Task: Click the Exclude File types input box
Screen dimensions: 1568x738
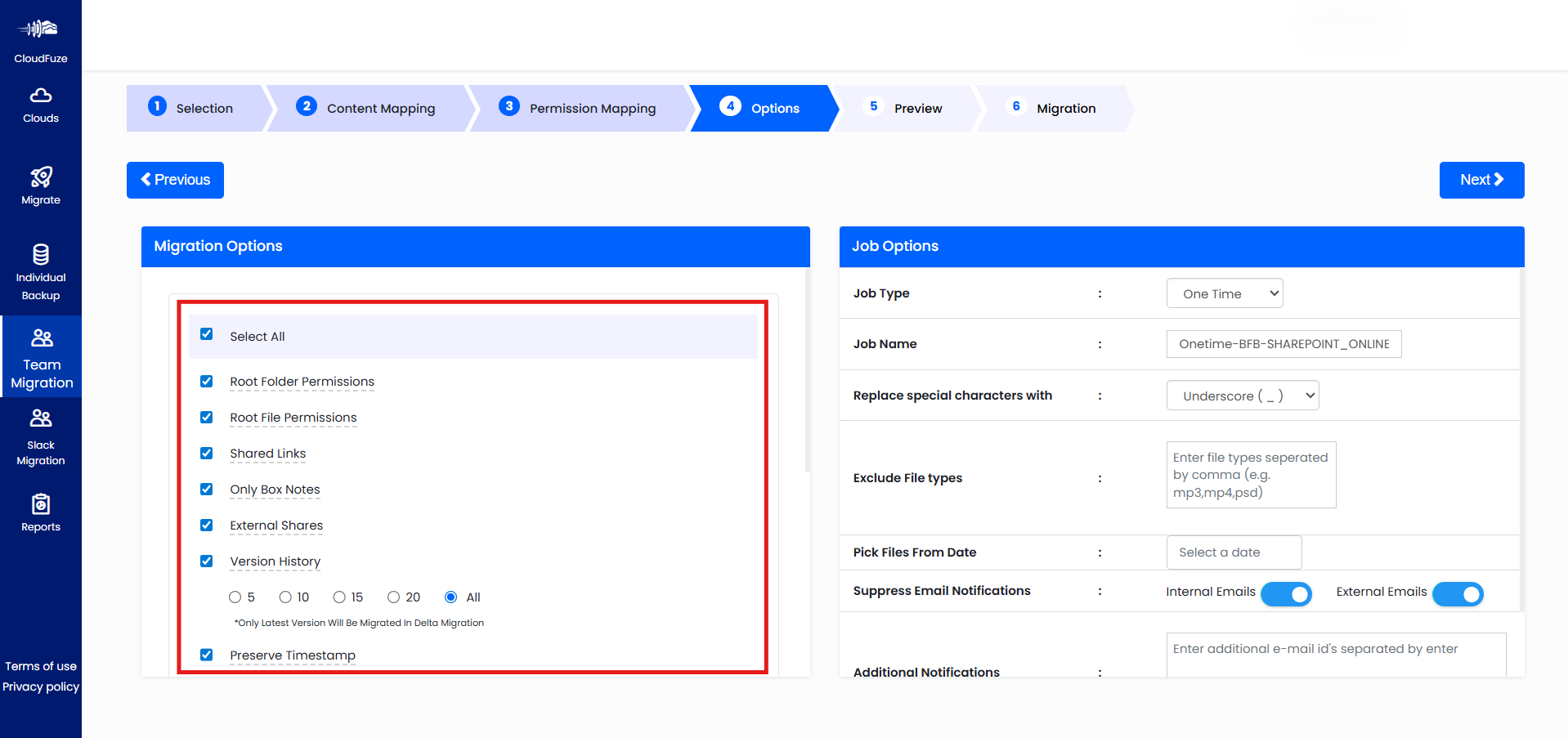Action: pos(1250,475)
